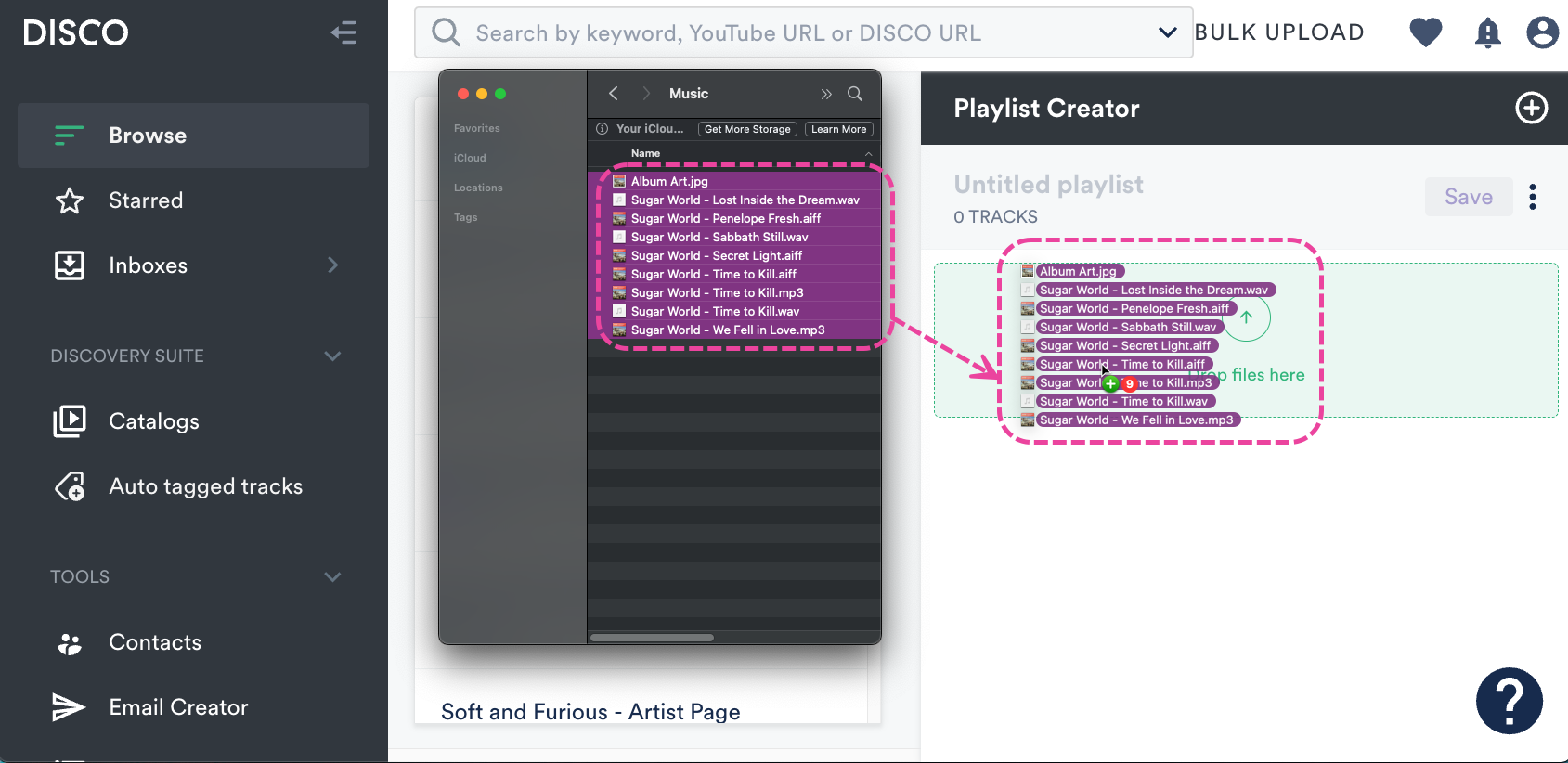The image size is (1568, 763).
Task: Focus the keyword search field
Action: (804, 33)
